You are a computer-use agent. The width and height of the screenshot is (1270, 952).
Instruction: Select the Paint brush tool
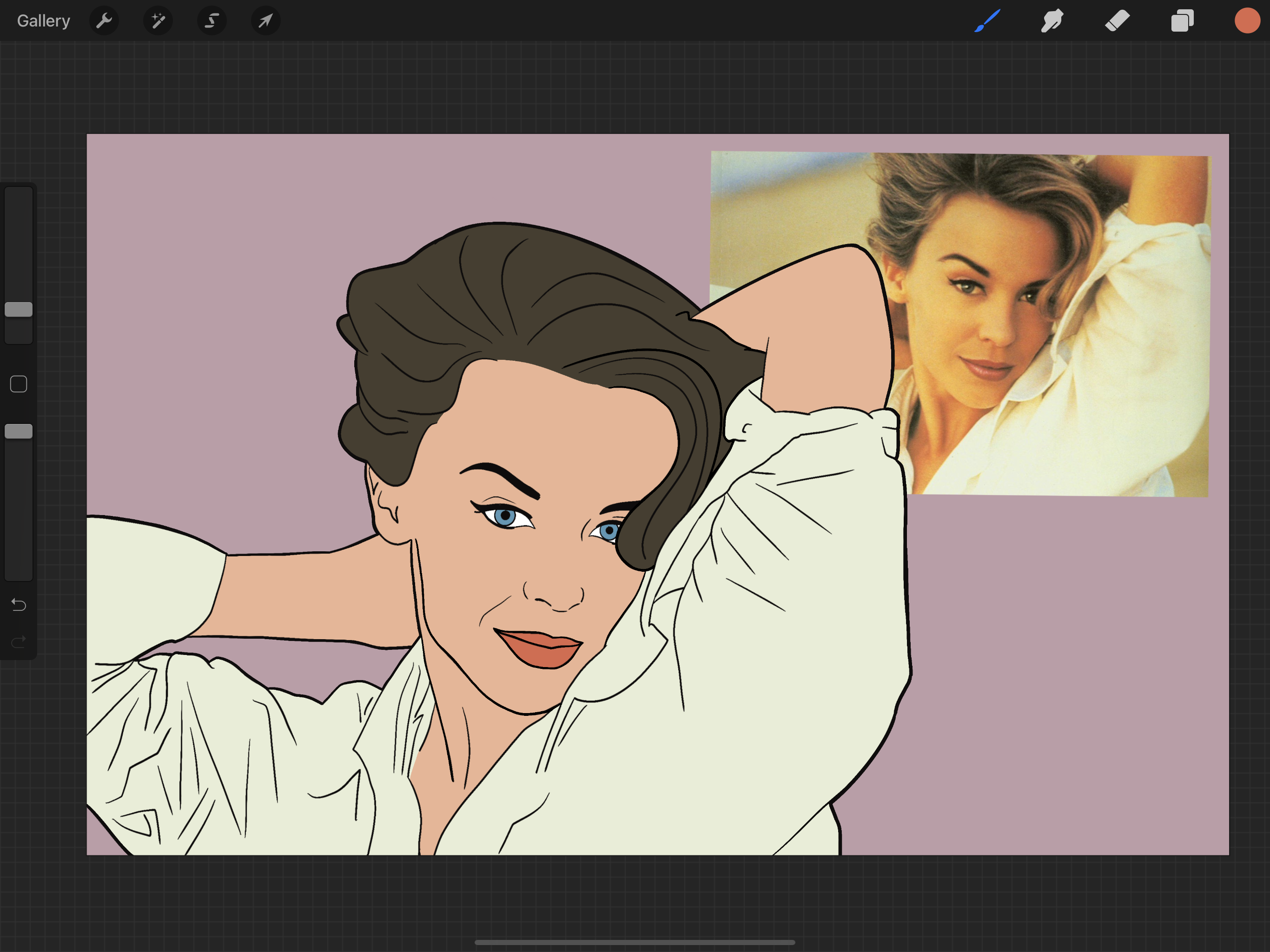[x=987, y=21]
